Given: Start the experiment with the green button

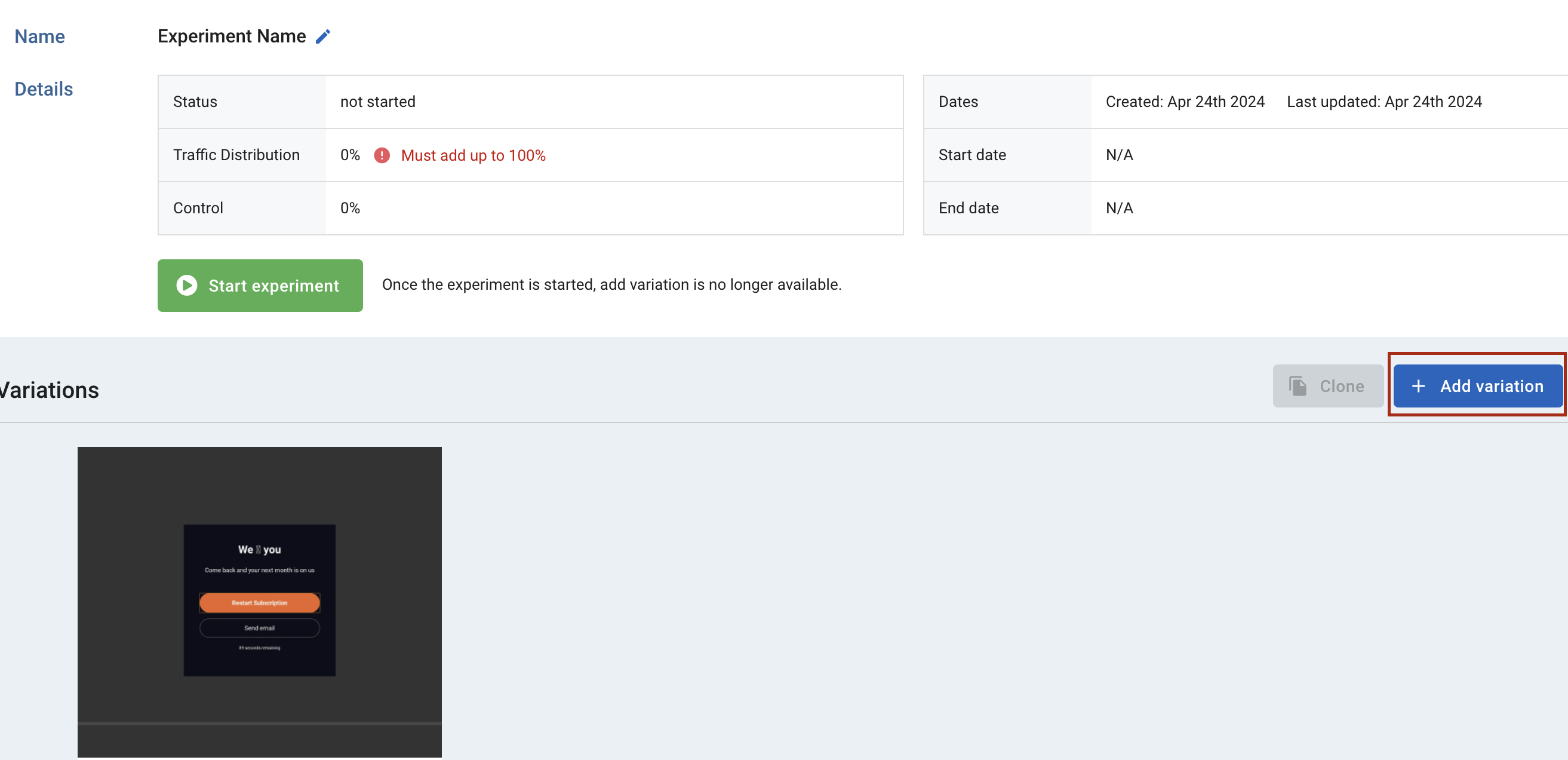Looking at the screenshot, I should click(260, 285).
